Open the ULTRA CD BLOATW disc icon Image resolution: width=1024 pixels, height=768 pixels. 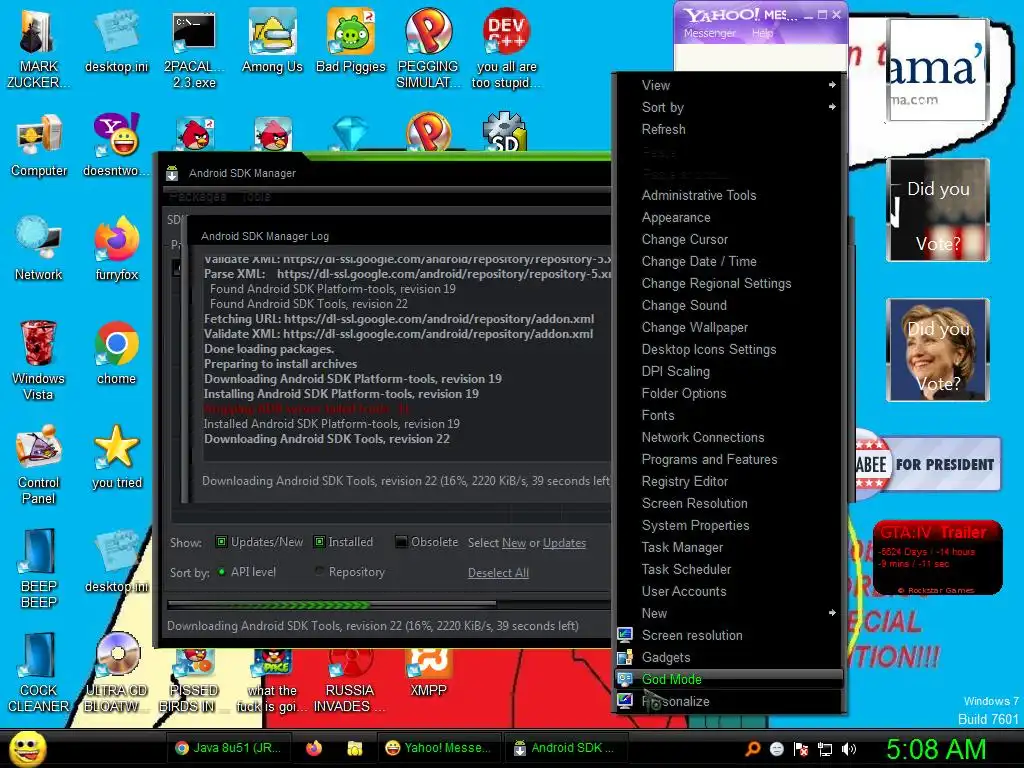tap(116, 673)
